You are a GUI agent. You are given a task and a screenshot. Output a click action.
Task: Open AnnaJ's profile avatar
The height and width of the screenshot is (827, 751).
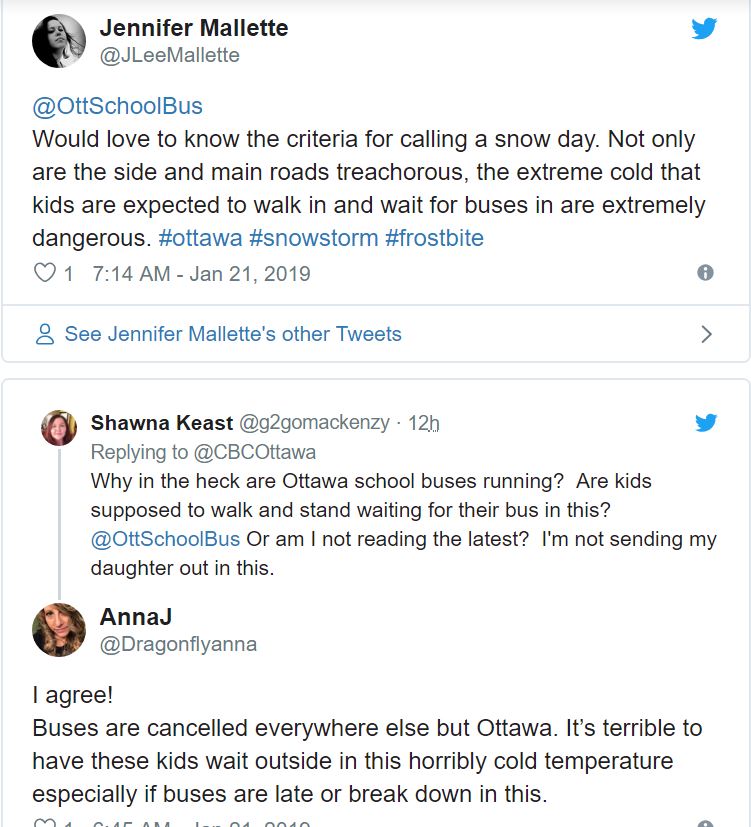pos(59,630)
